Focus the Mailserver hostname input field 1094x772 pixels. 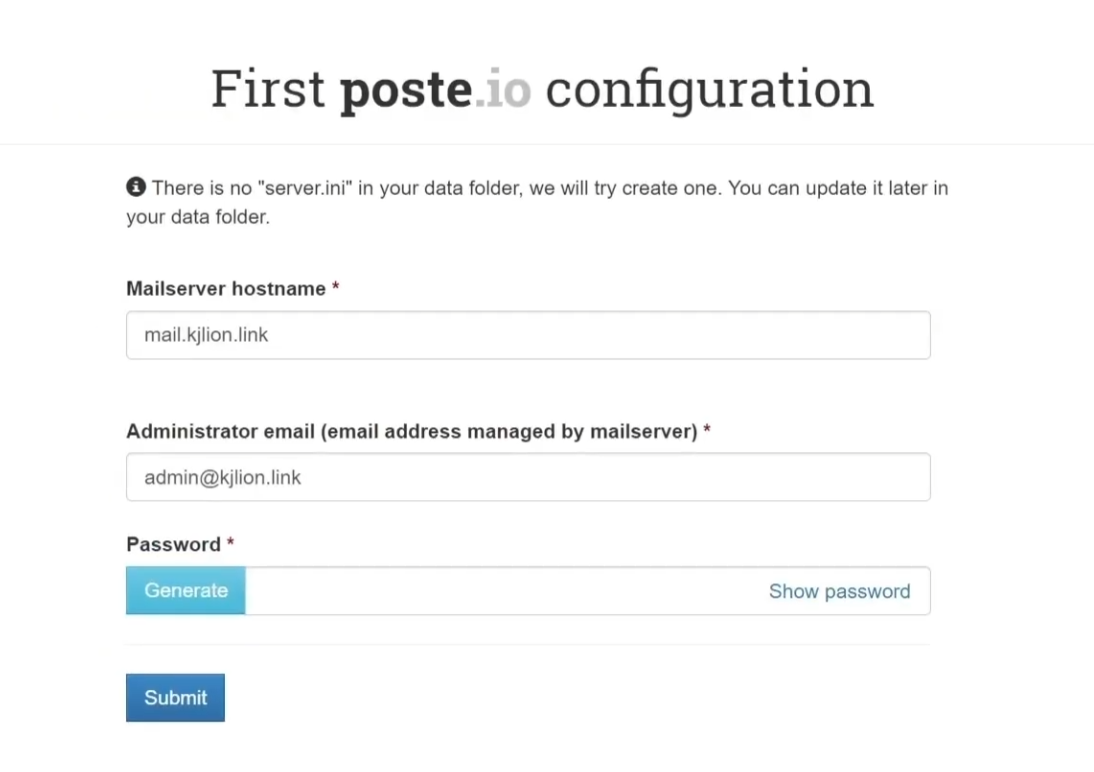528,335
